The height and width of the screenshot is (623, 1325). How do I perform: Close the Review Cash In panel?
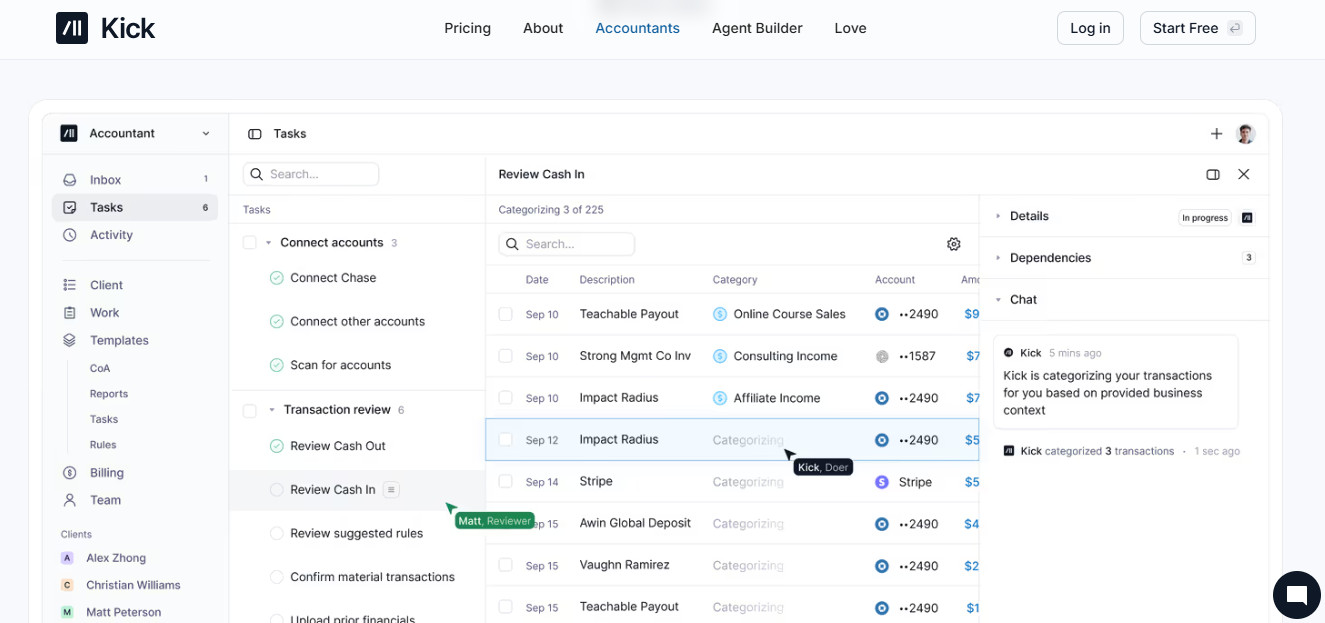pyautogui.click(x=1244, y=174)
